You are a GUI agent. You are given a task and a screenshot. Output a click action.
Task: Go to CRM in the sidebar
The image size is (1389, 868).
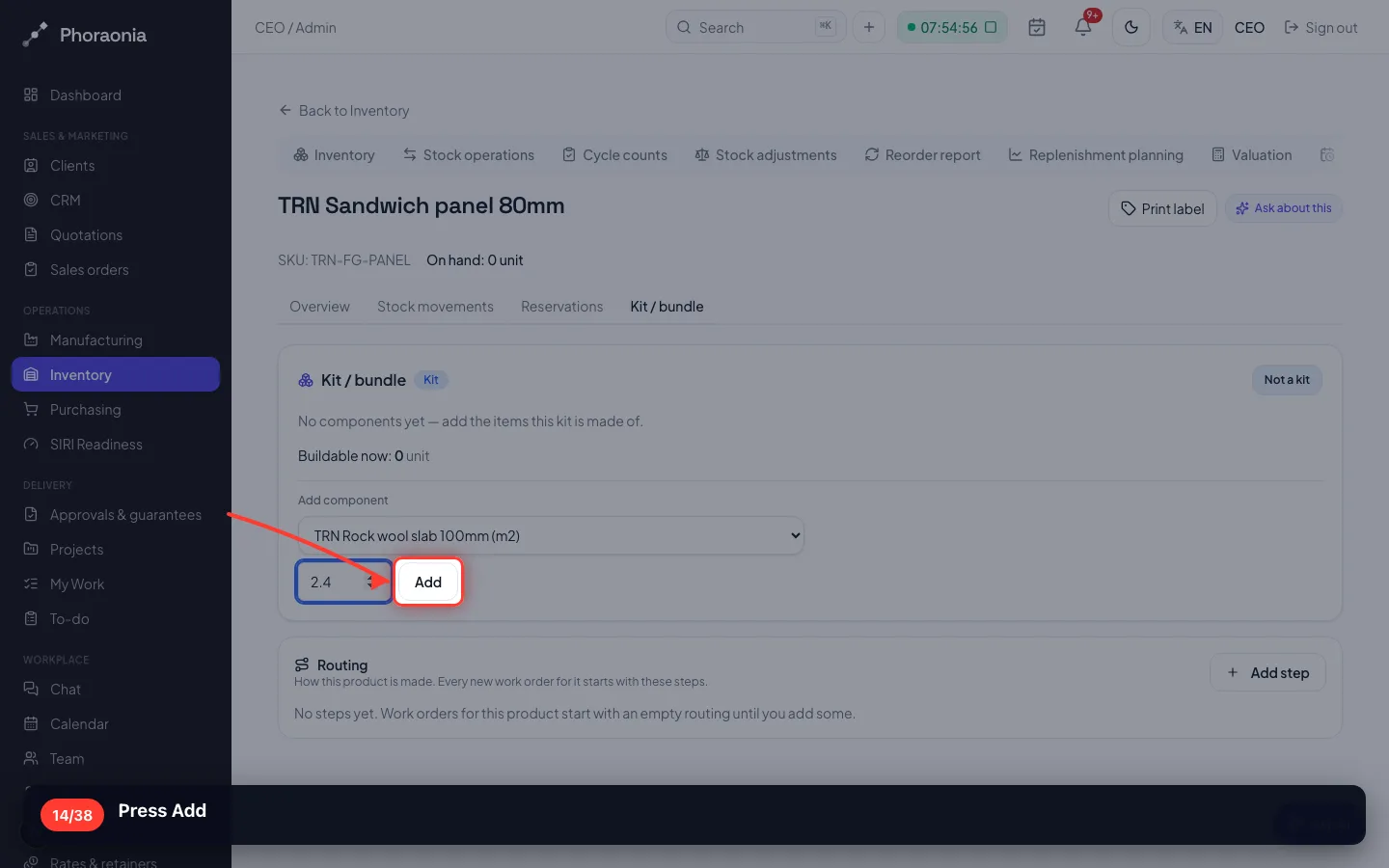pos(116,201)
